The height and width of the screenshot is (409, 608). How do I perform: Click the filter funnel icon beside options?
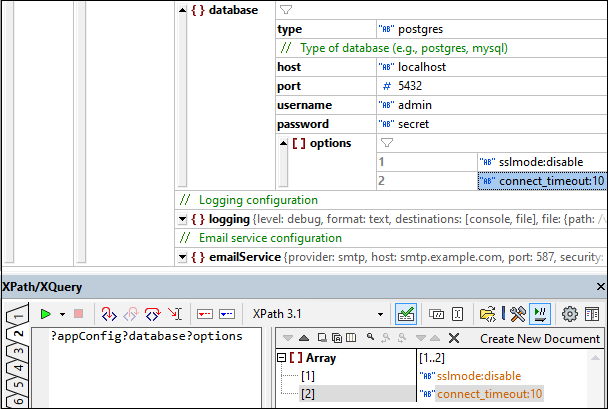pos(387,143)
